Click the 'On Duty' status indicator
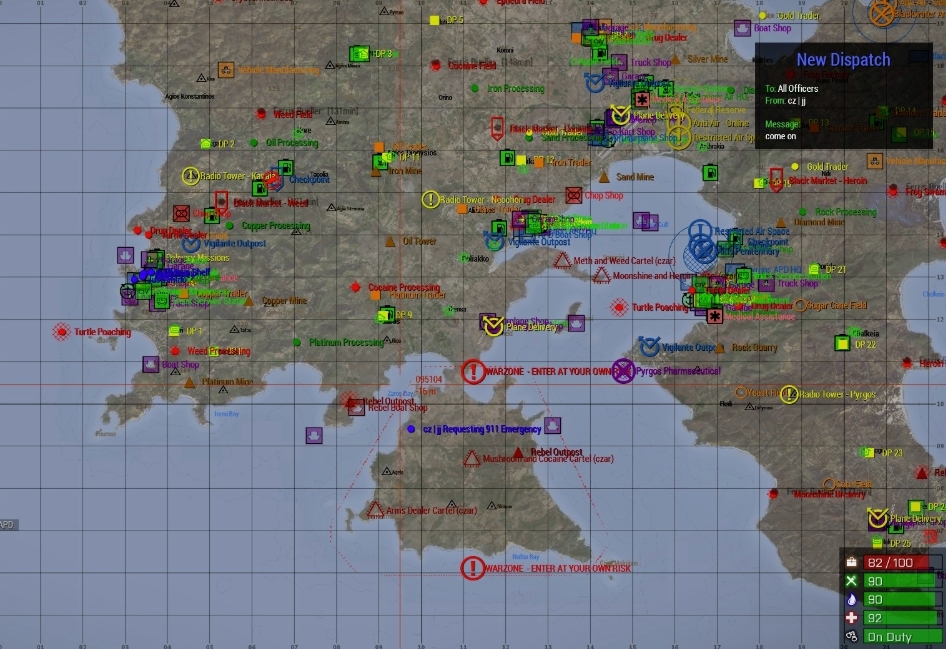This screenshot has height=649, width=946. [903, 636]
